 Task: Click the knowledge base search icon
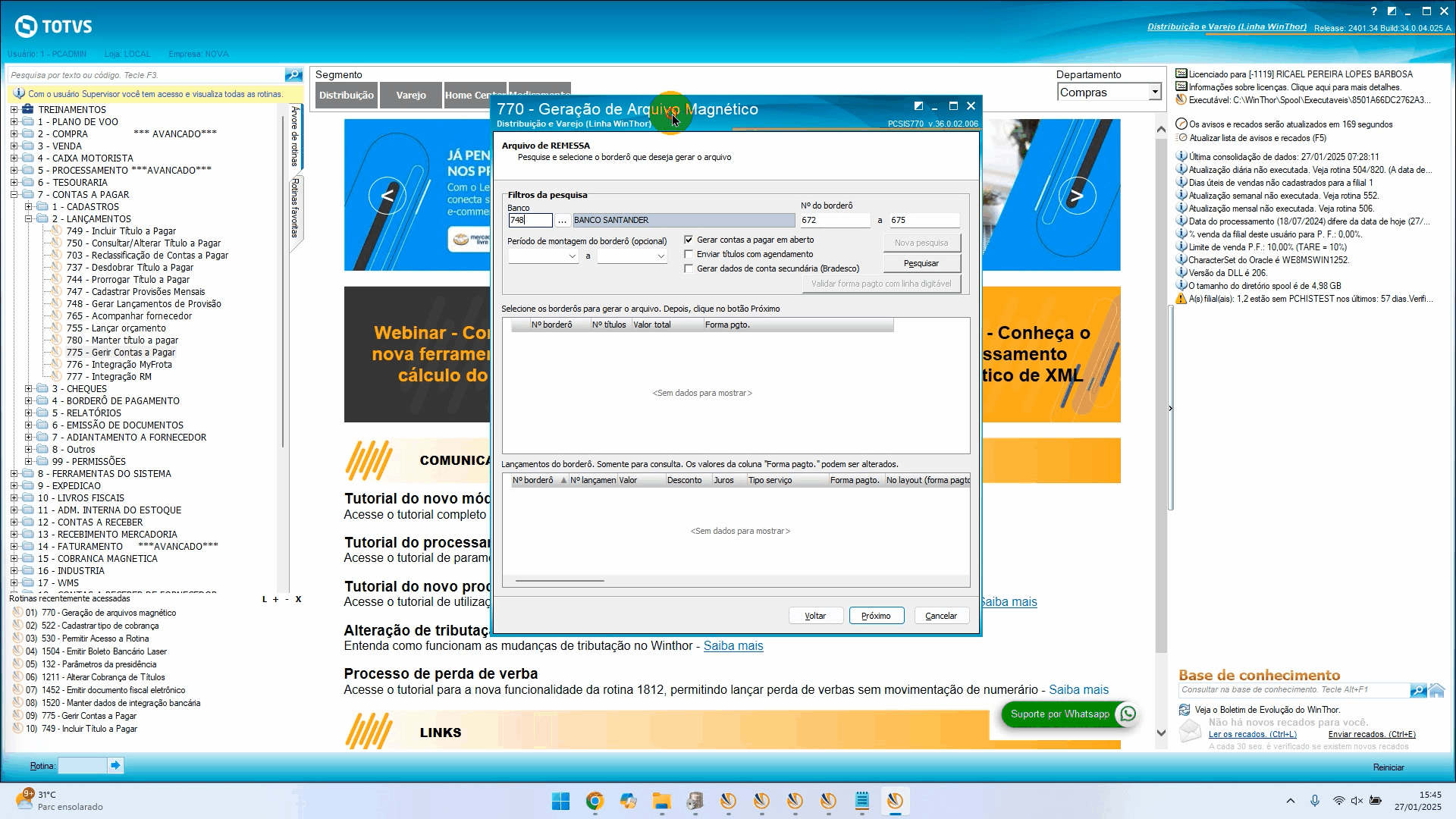click(x=1417, y=690)
